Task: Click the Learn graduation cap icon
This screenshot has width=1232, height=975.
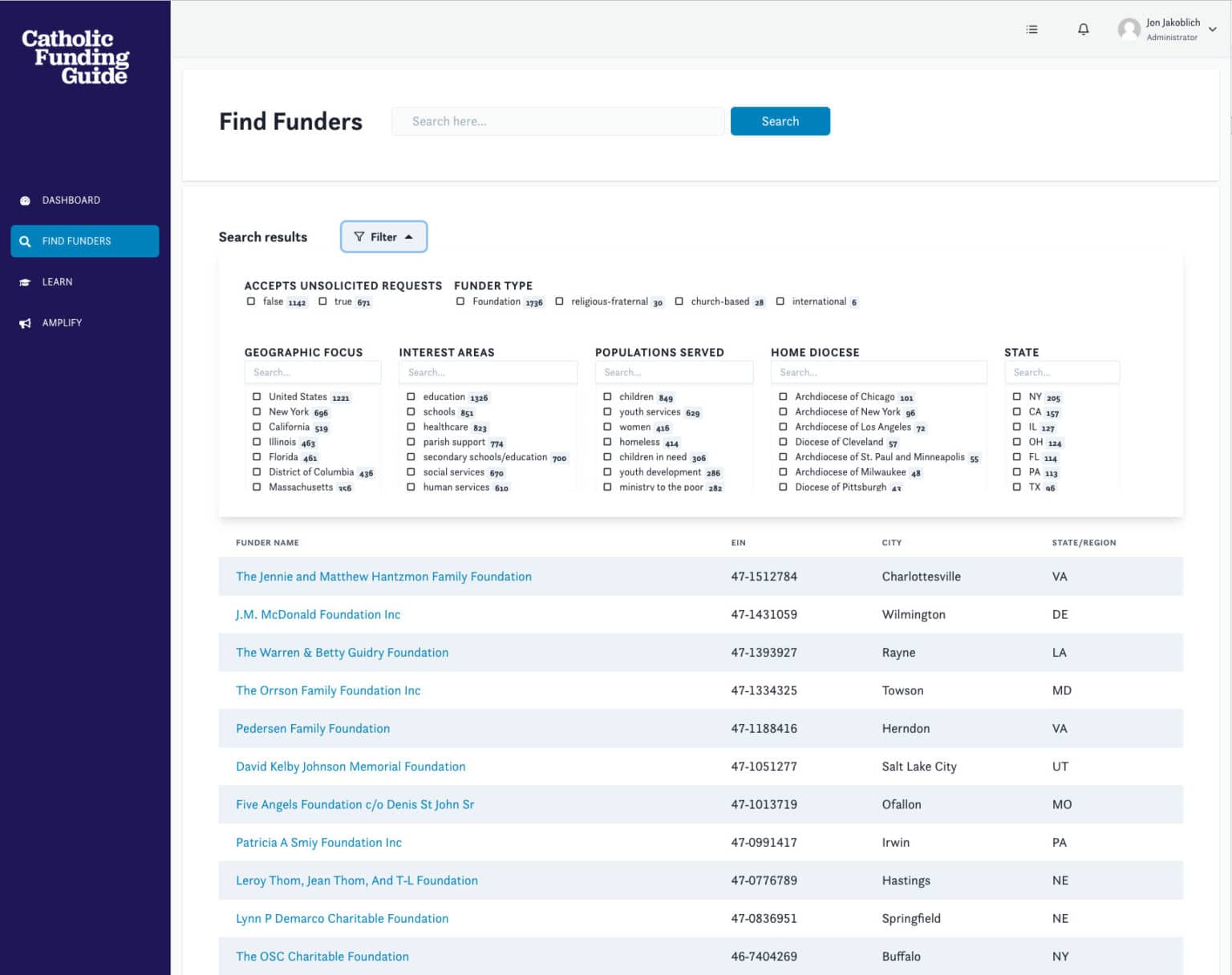Action: (x=25, y=282)
